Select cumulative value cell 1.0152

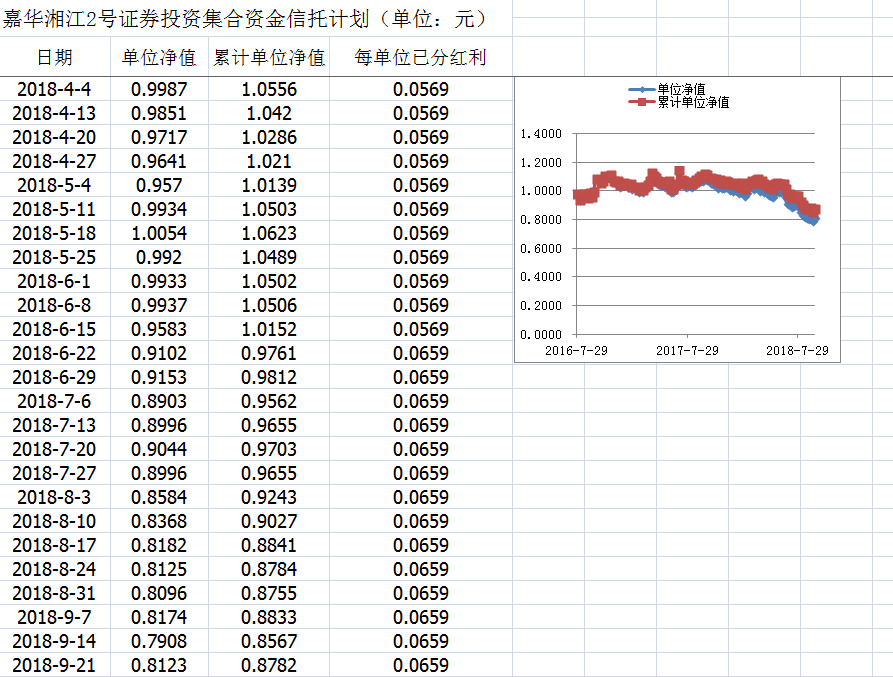tap(269, 329)
